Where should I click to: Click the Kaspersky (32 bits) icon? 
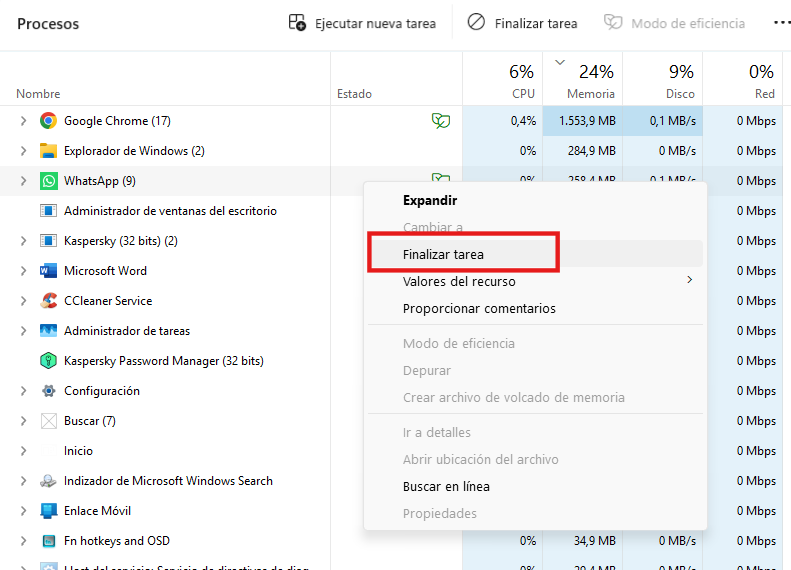48,241
